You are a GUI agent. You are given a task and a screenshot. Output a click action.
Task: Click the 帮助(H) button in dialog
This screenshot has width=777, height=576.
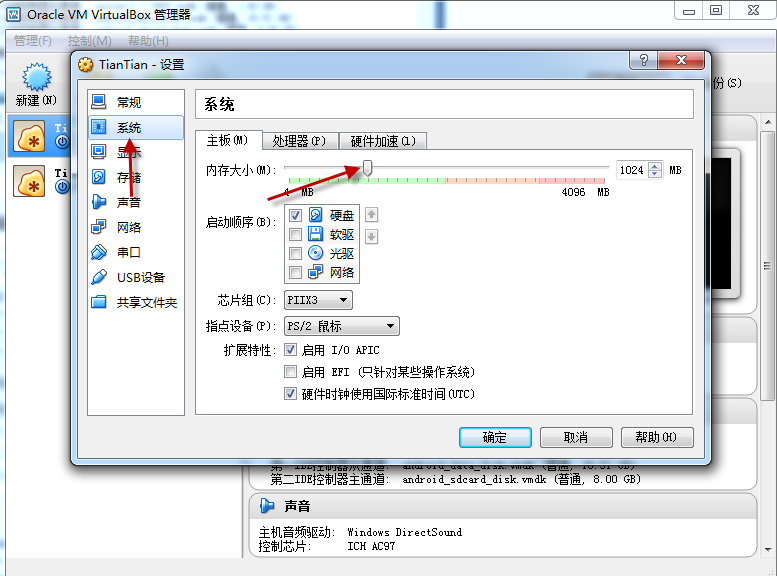click(x=657, y=437)
